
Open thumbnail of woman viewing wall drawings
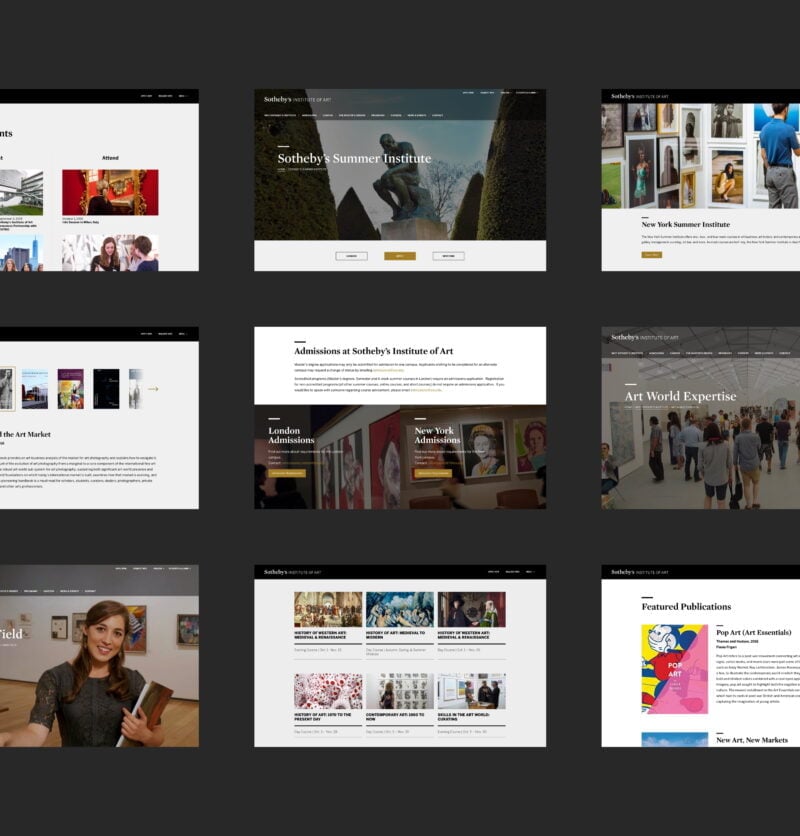coord(399,691)
